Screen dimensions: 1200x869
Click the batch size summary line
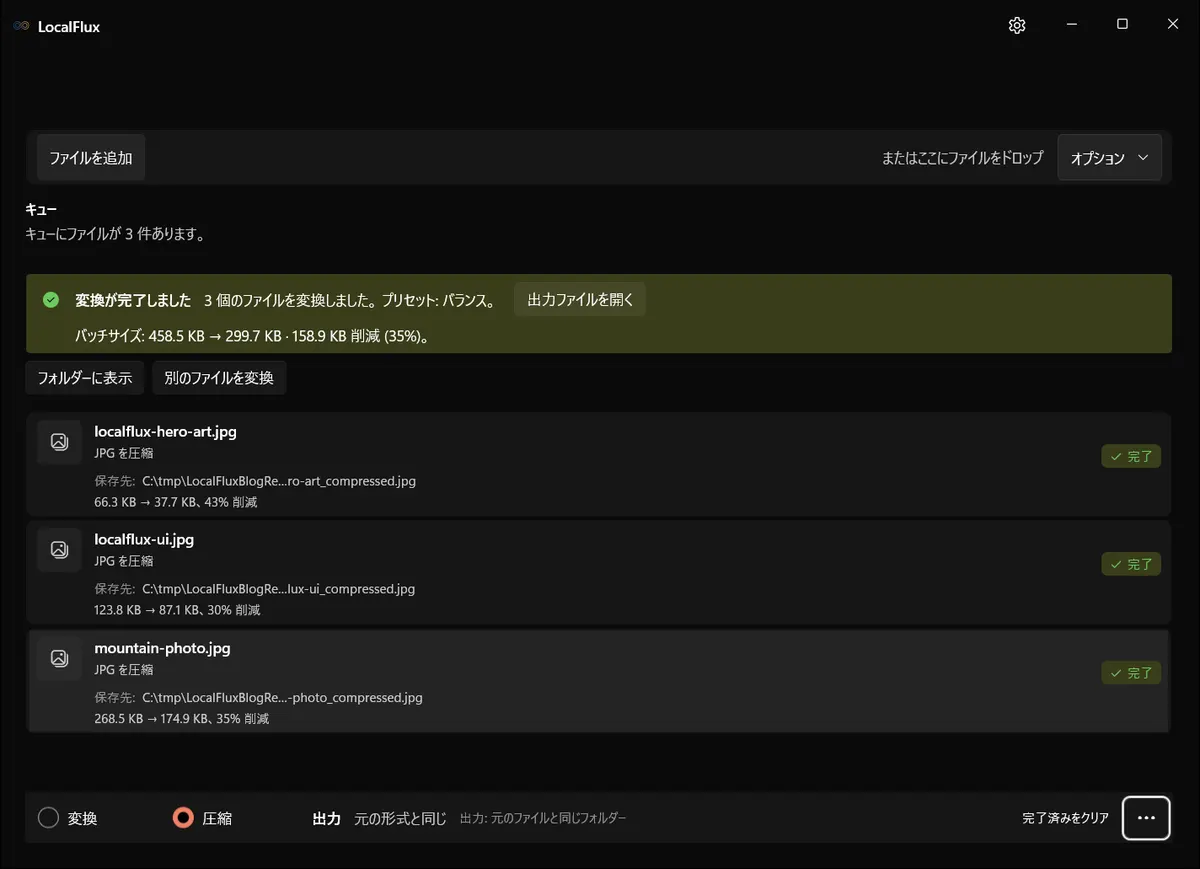pyautogui.click(x=252, y=337)
